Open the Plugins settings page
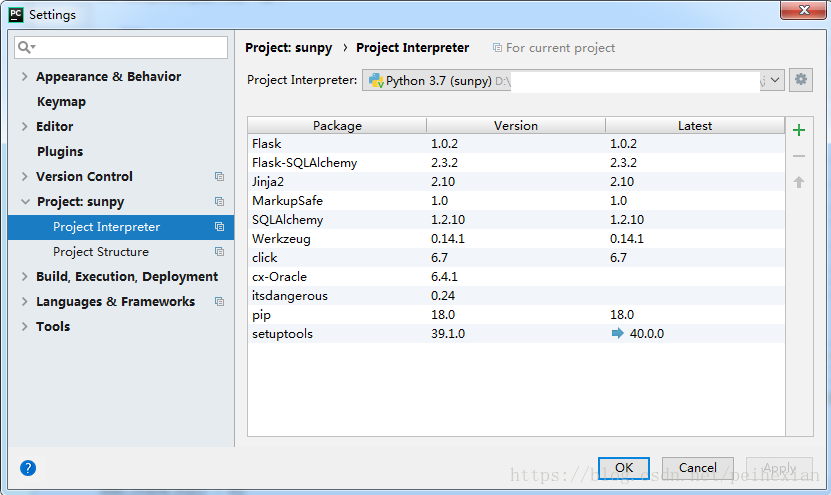The width and height of the screenshot is (831, 495). (x=60, y=152)
